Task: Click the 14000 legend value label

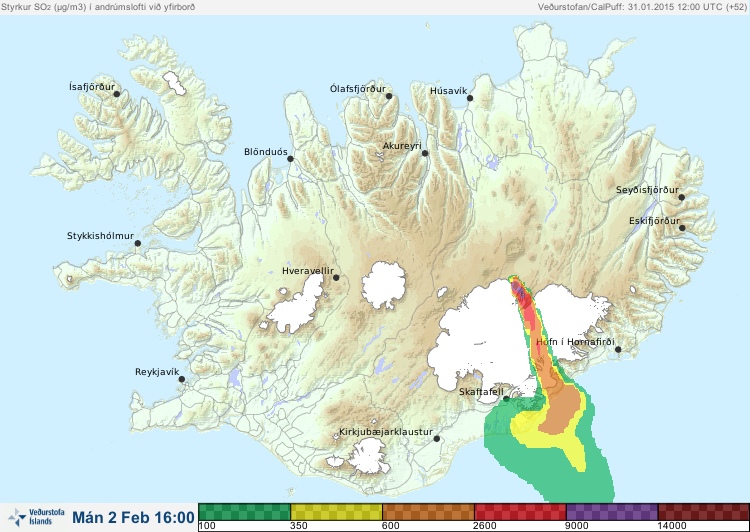Action: (x=672, y=526)
